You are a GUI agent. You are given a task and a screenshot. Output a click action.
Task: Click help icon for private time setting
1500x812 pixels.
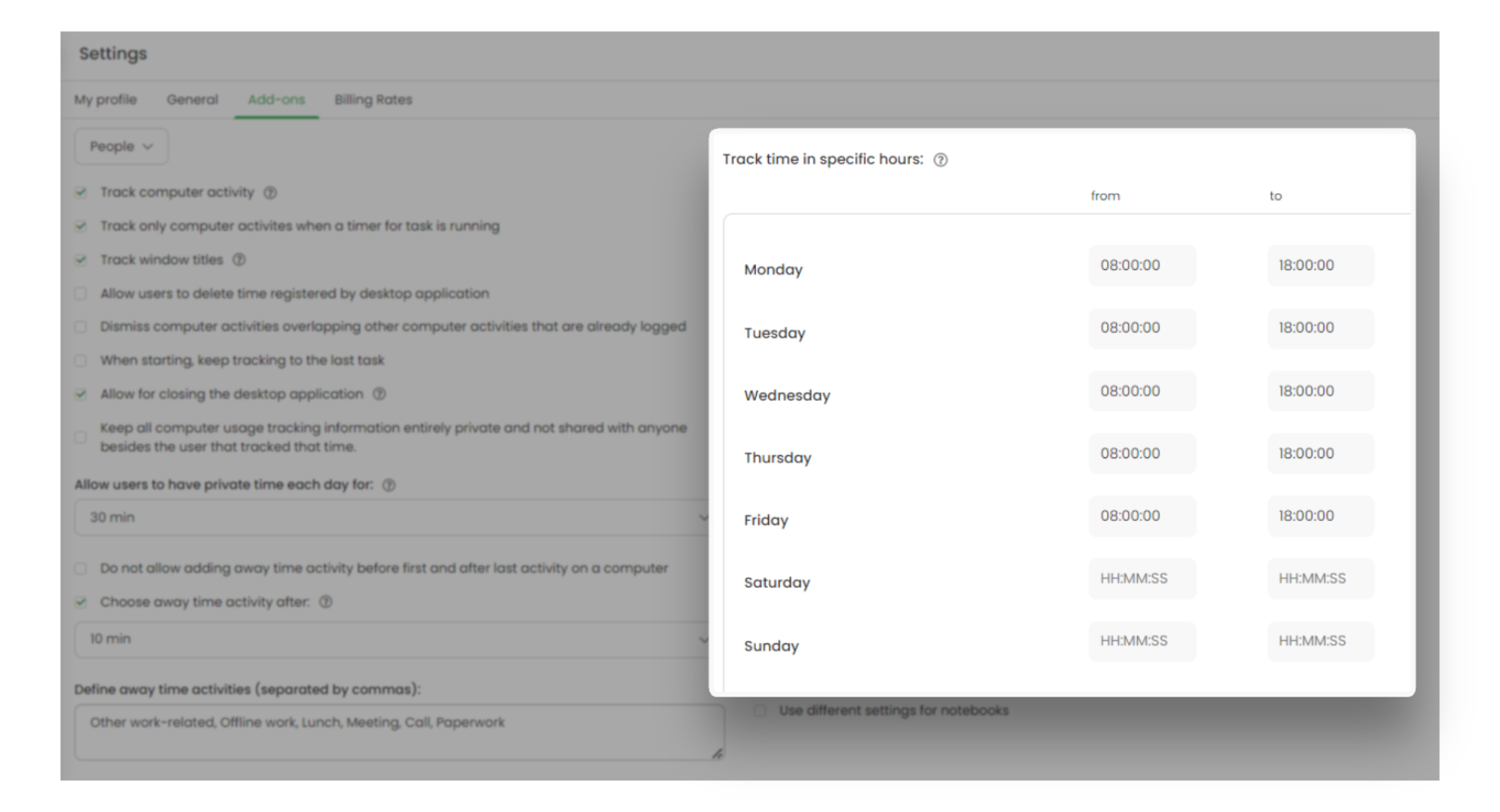tap(388, 485)
